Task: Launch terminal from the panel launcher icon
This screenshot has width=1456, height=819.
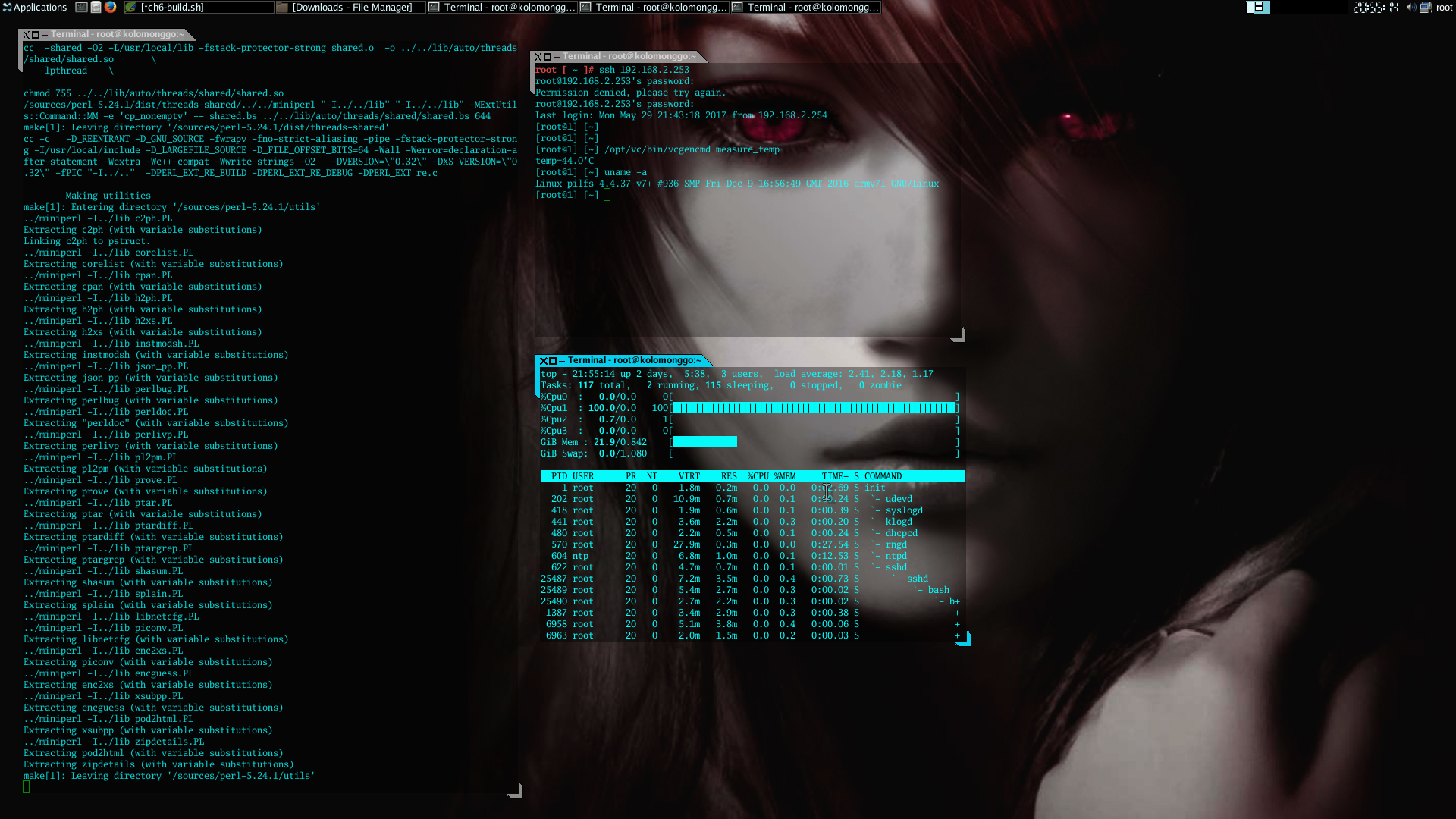Action: pos(82,7)
